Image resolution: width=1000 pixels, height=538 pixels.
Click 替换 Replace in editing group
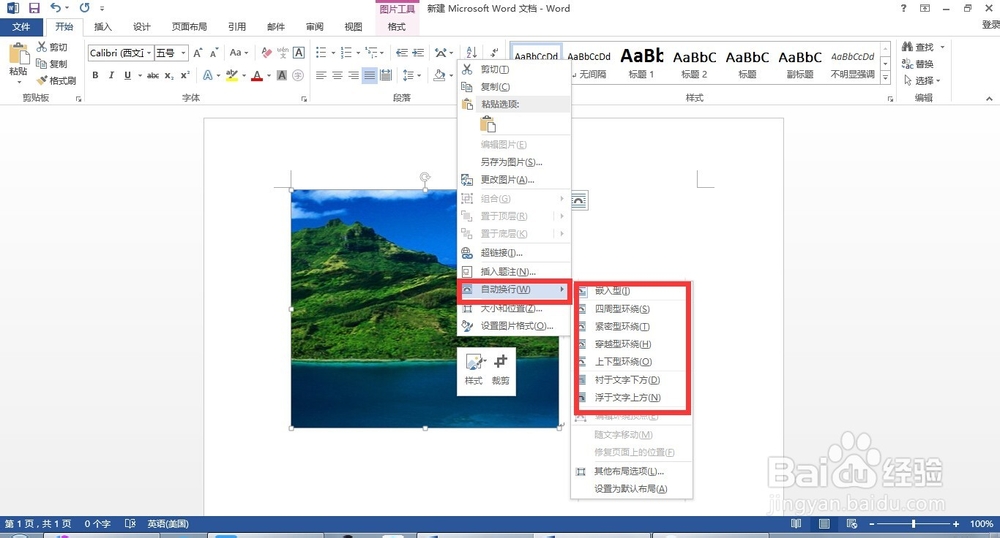[918, 64]
